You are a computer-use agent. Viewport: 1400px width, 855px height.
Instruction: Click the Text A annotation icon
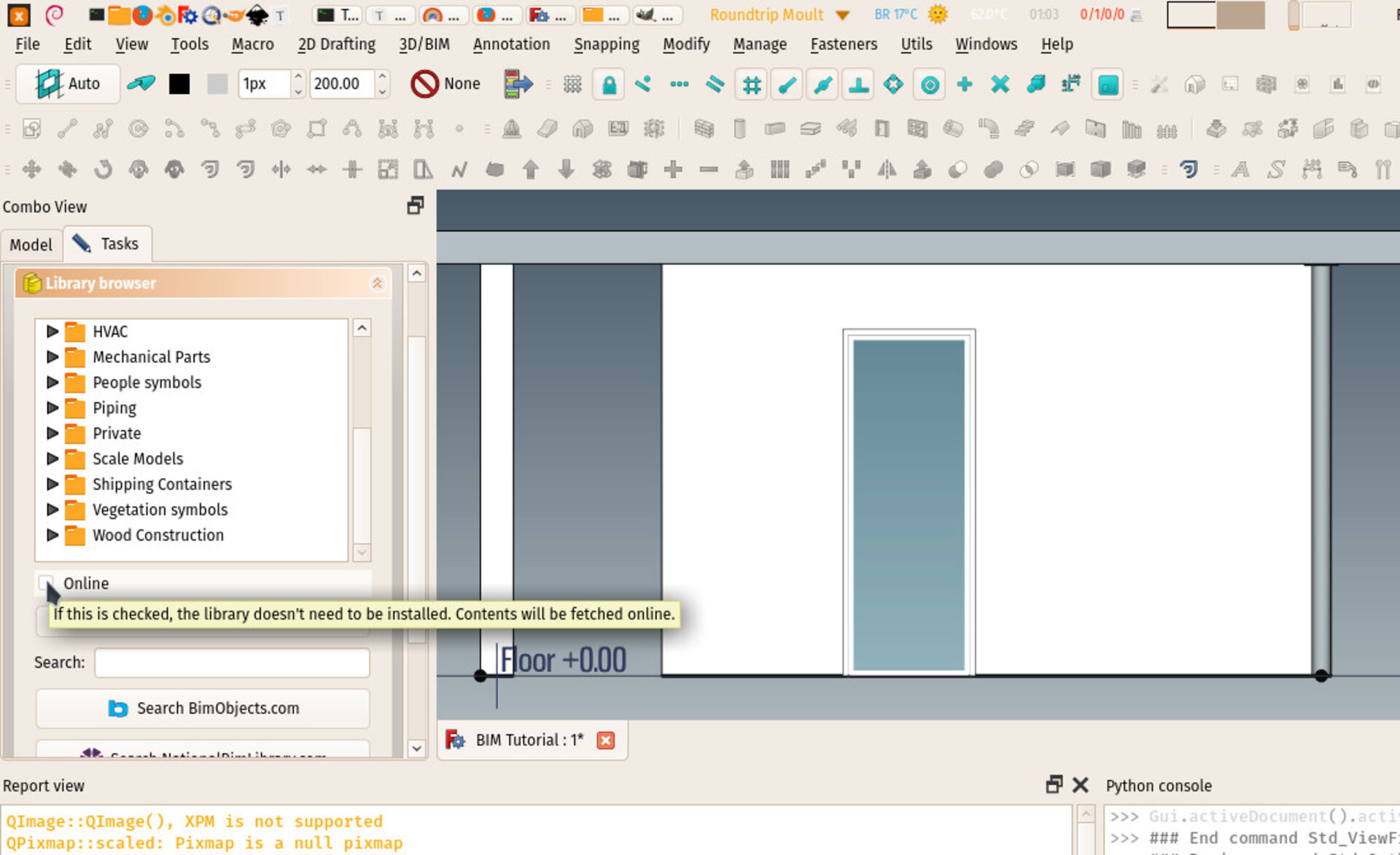tap(1240, 170)
